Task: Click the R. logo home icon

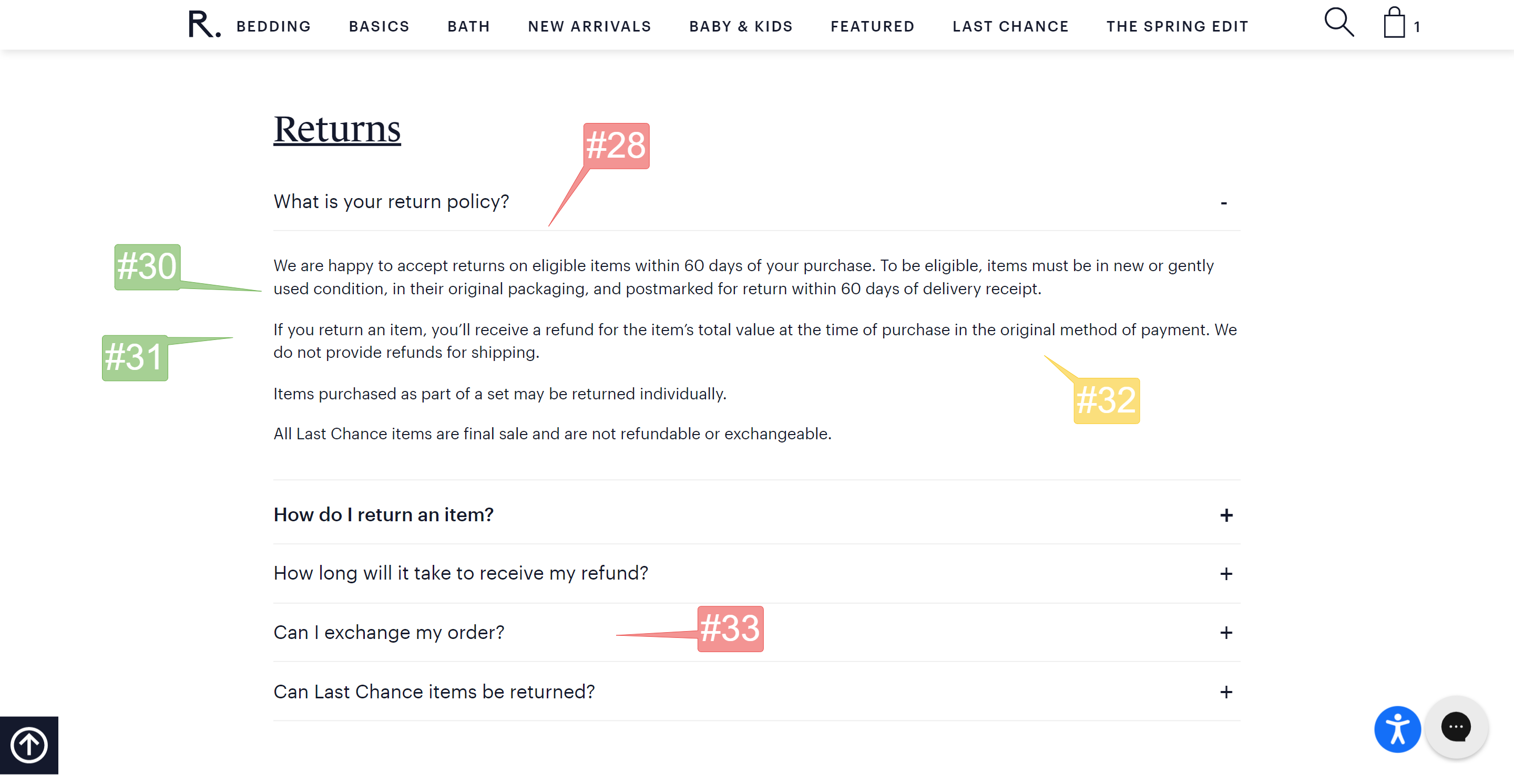Action: point(204,25)
